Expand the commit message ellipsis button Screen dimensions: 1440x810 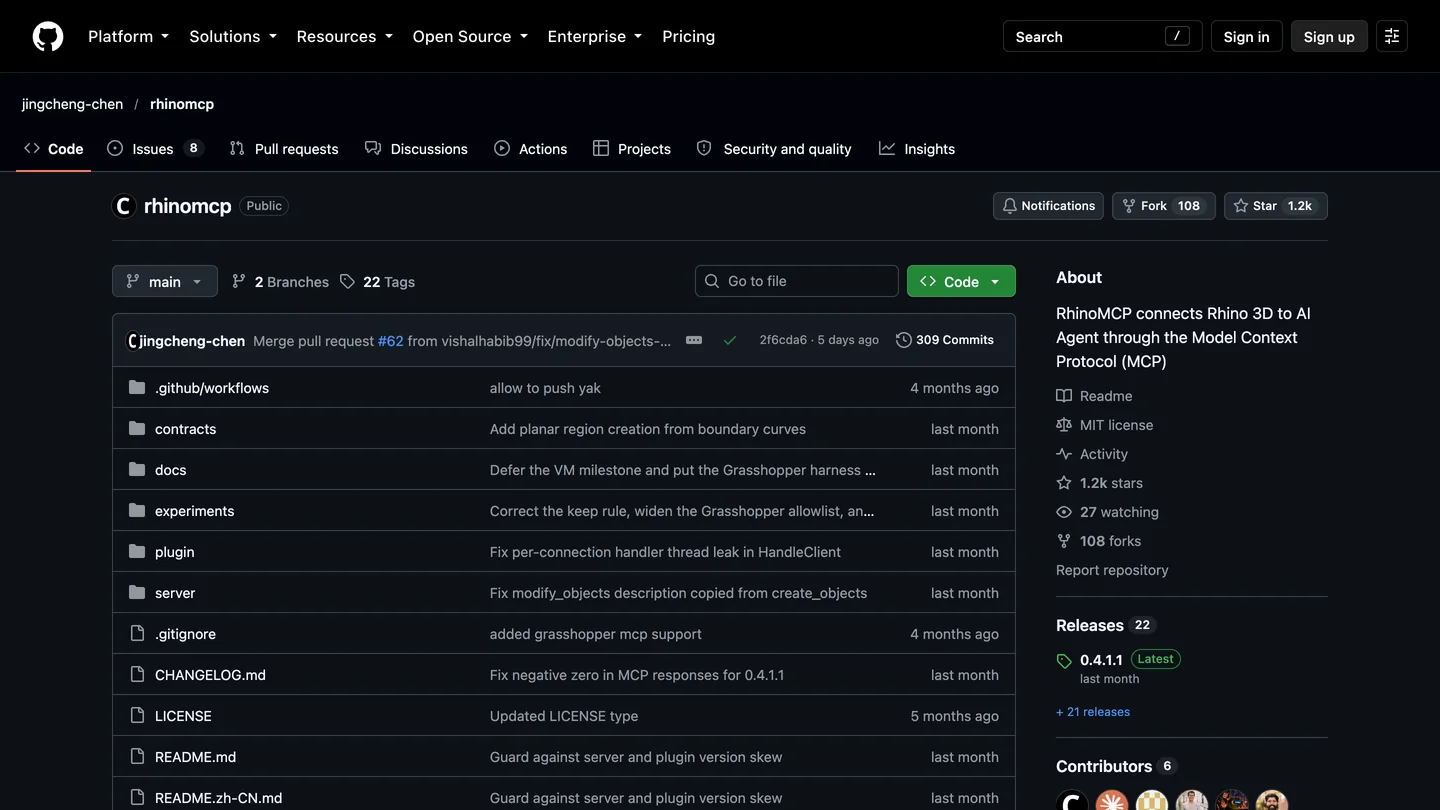[x=694, y=340]
